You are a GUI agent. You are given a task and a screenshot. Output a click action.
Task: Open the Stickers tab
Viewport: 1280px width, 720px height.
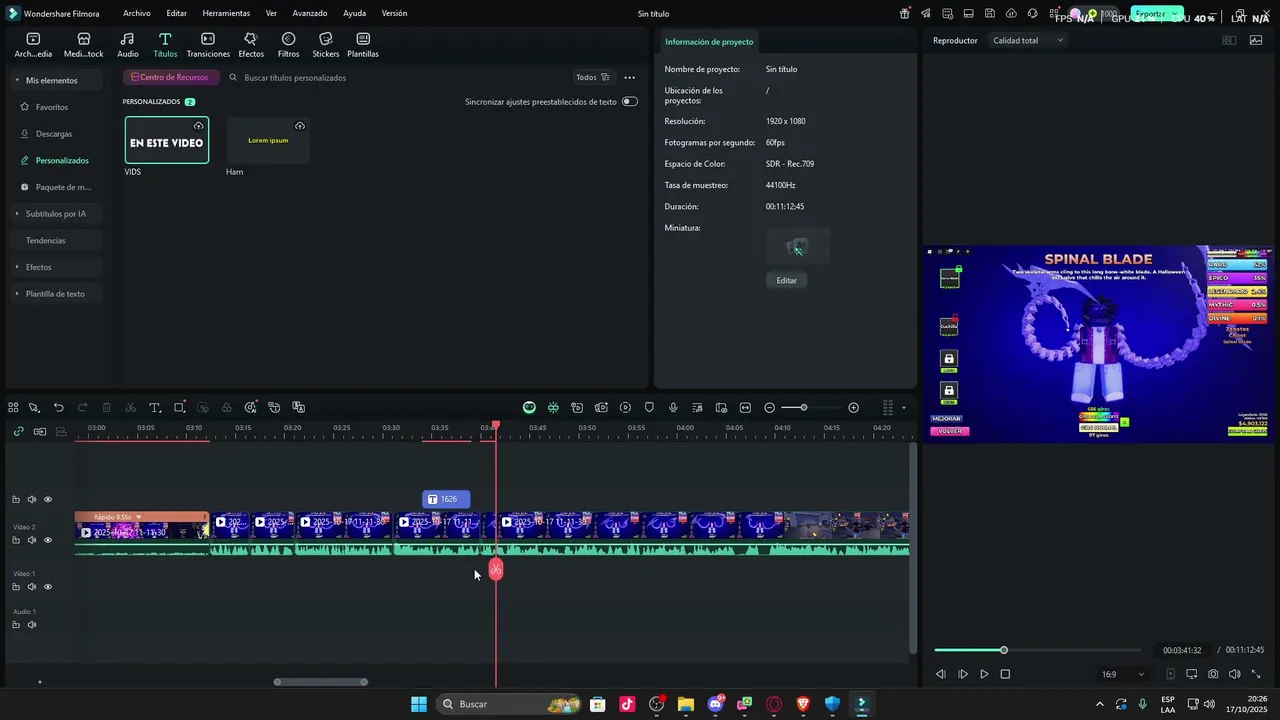[x=326, y=45]
